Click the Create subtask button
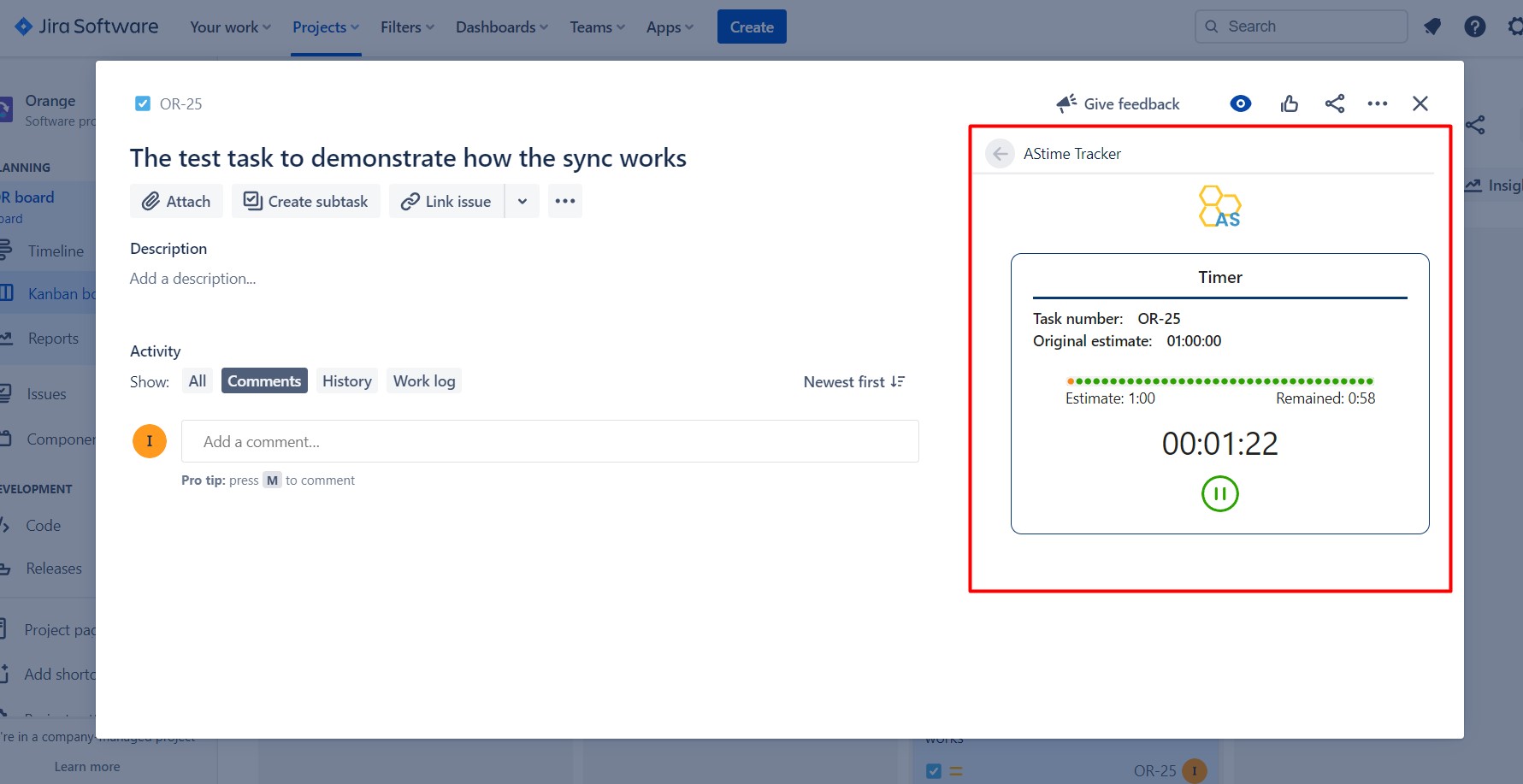 point(306,201)
